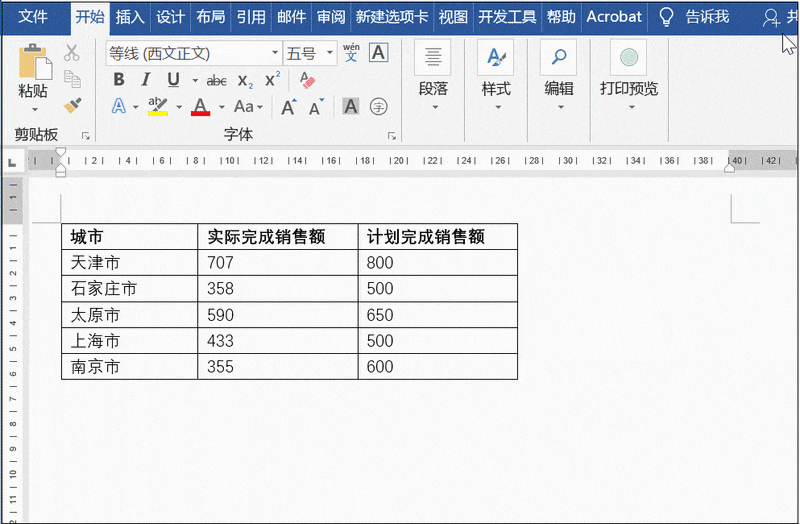Viewport: 800px width, 524px height.
Task: Switch to the Acrobat tab
Action: (x=614, y=17)
